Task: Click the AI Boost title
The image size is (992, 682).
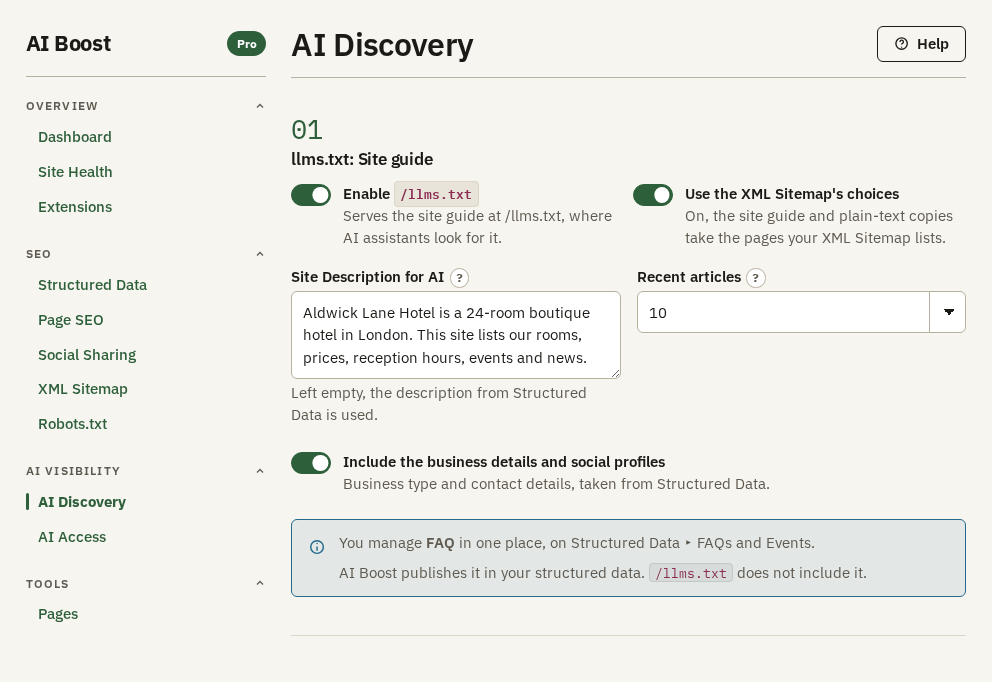Action: [x=68, y=44]
